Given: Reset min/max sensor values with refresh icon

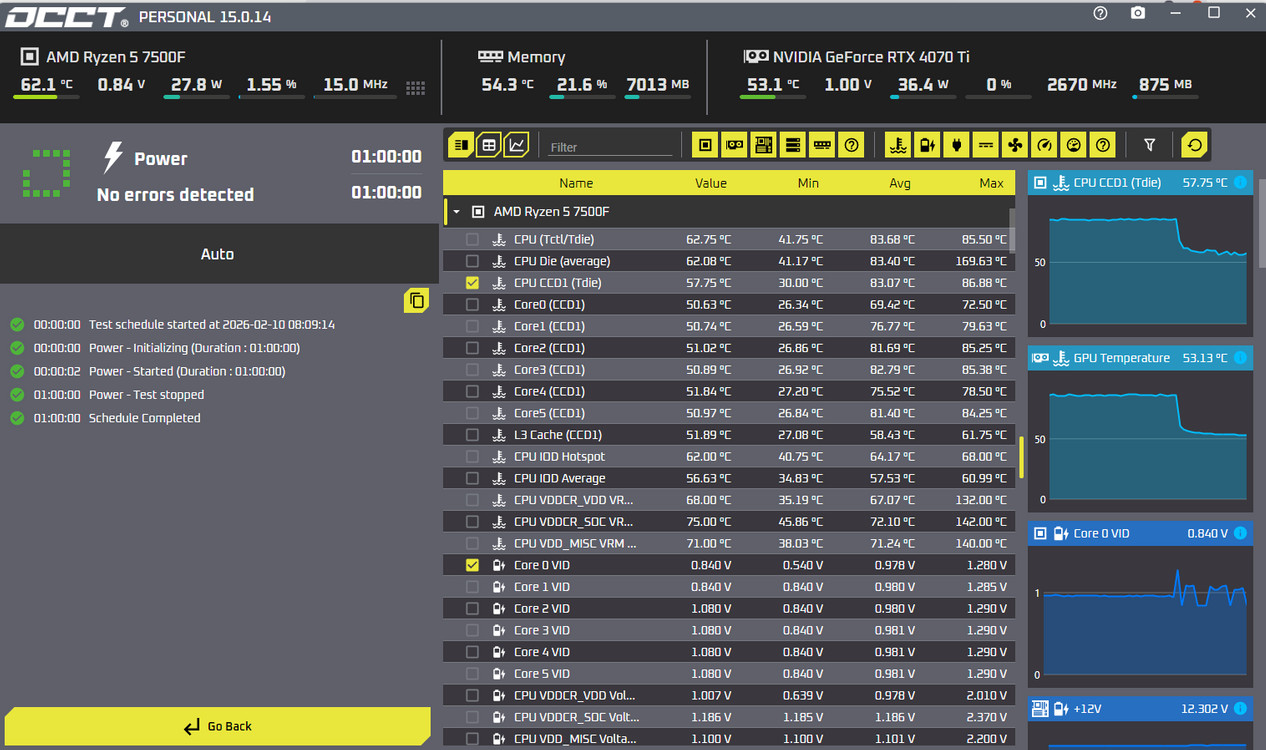Looking at the screenshot, I should point(1194,145).
